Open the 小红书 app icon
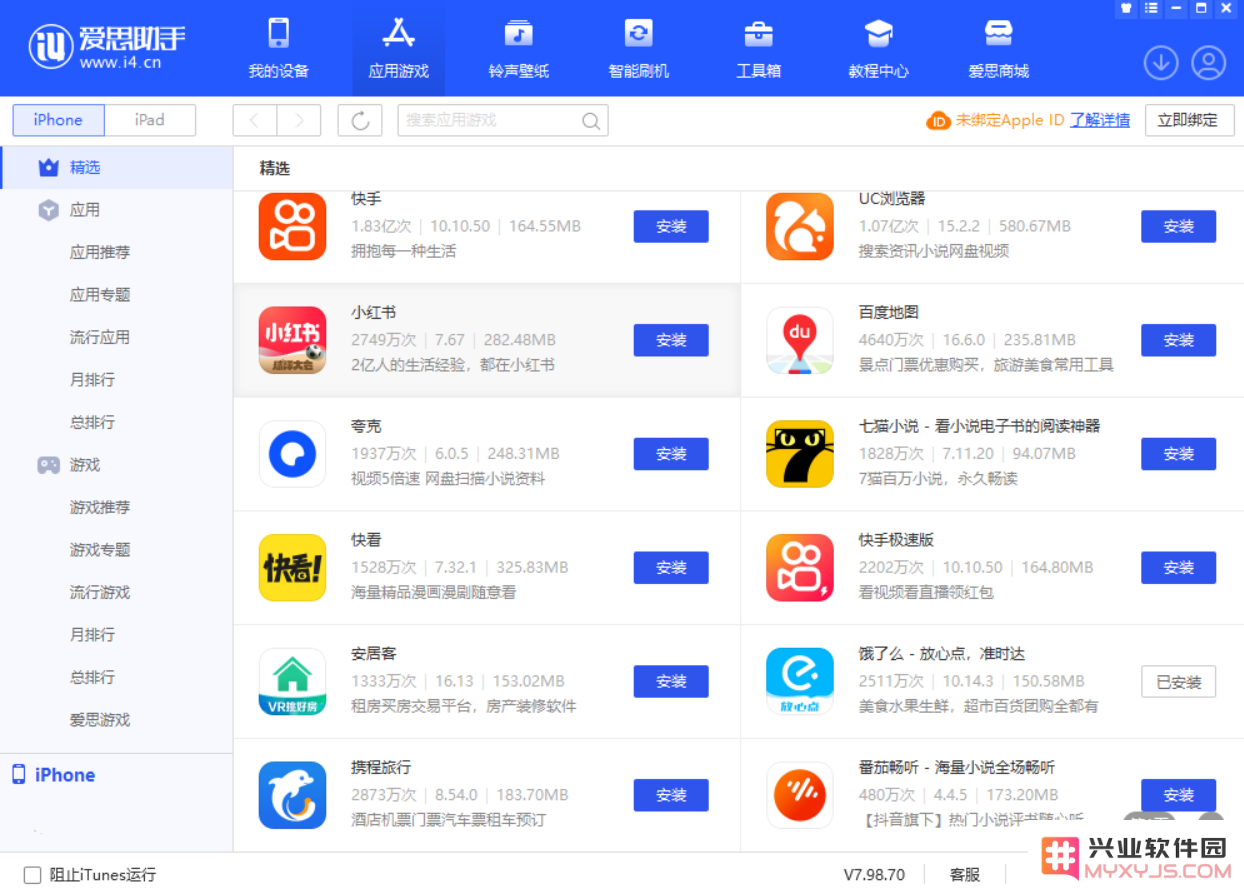The height and width of the screenshot is (895, 1244). [x=292, y=340]
